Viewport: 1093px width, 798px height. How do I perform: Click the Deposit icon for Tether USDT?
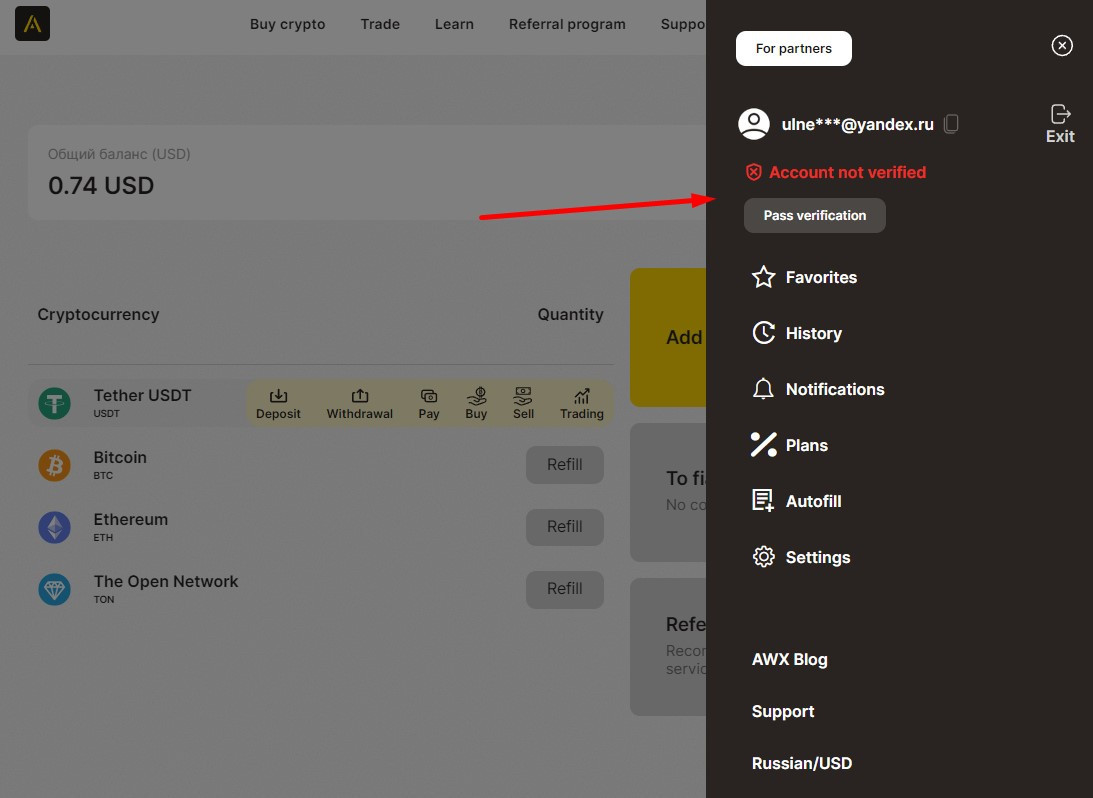pos(278,396)
